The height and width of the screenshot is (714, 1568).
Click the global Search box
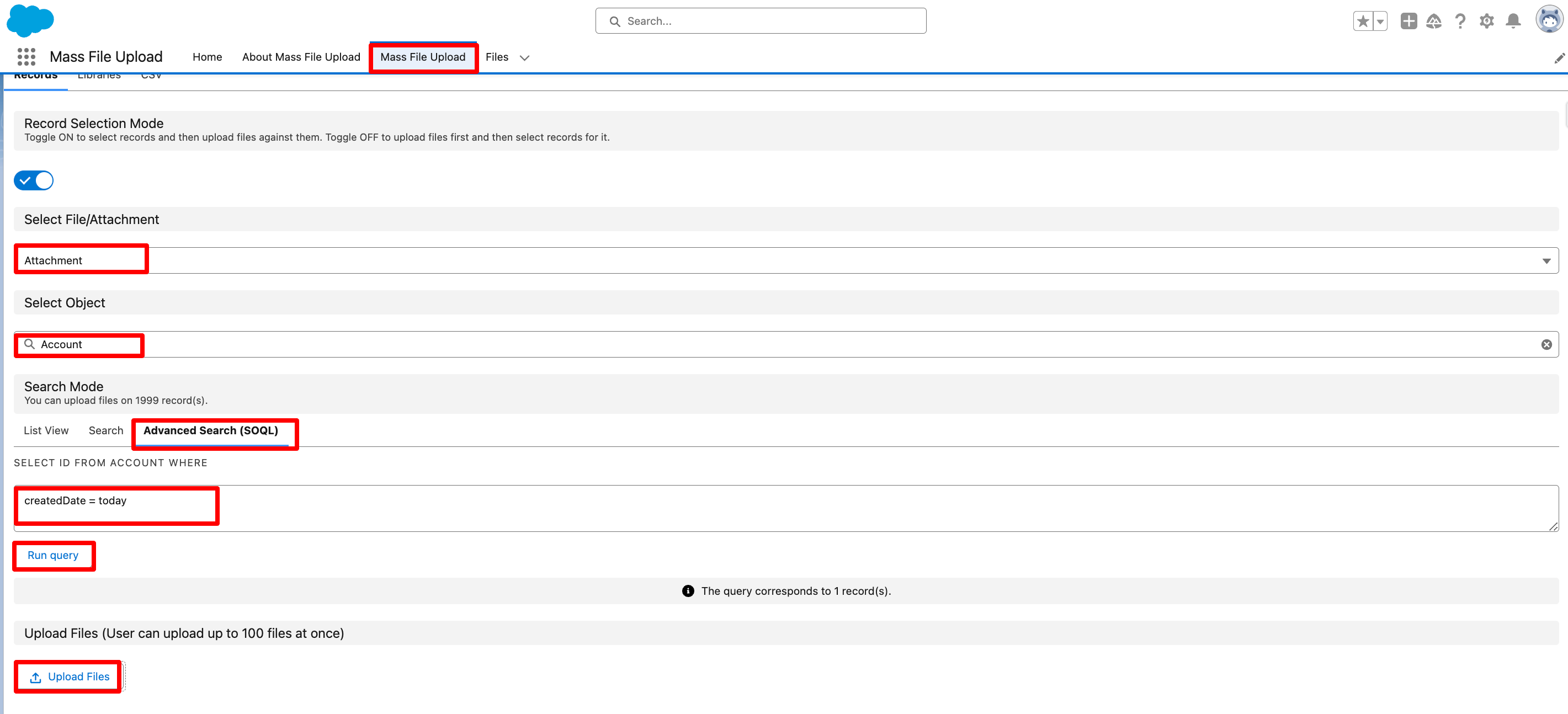pyautogui.click(x=761, y=22)
